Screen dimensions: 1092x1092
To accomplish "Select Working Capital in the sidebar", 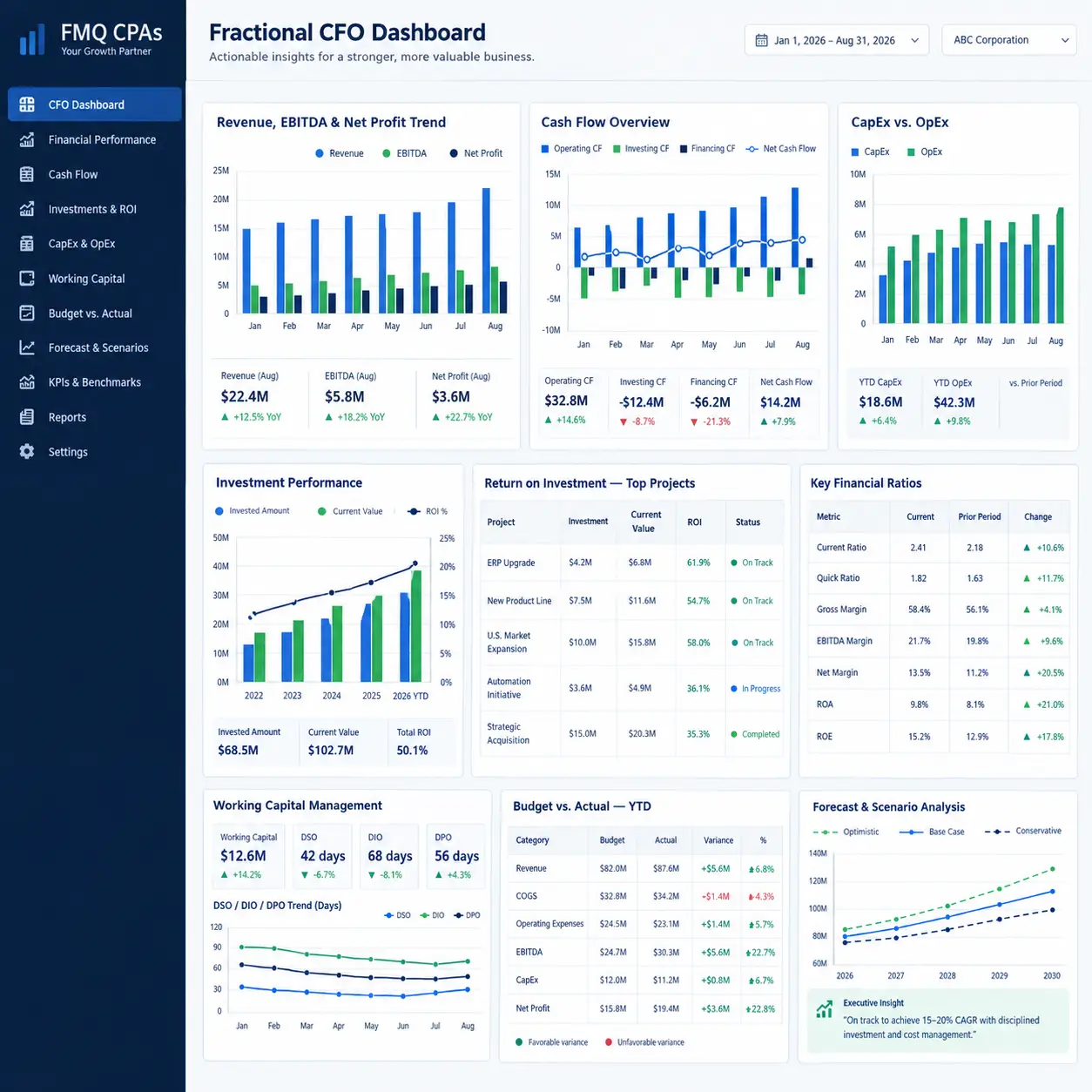I will (x=86, y=279).
